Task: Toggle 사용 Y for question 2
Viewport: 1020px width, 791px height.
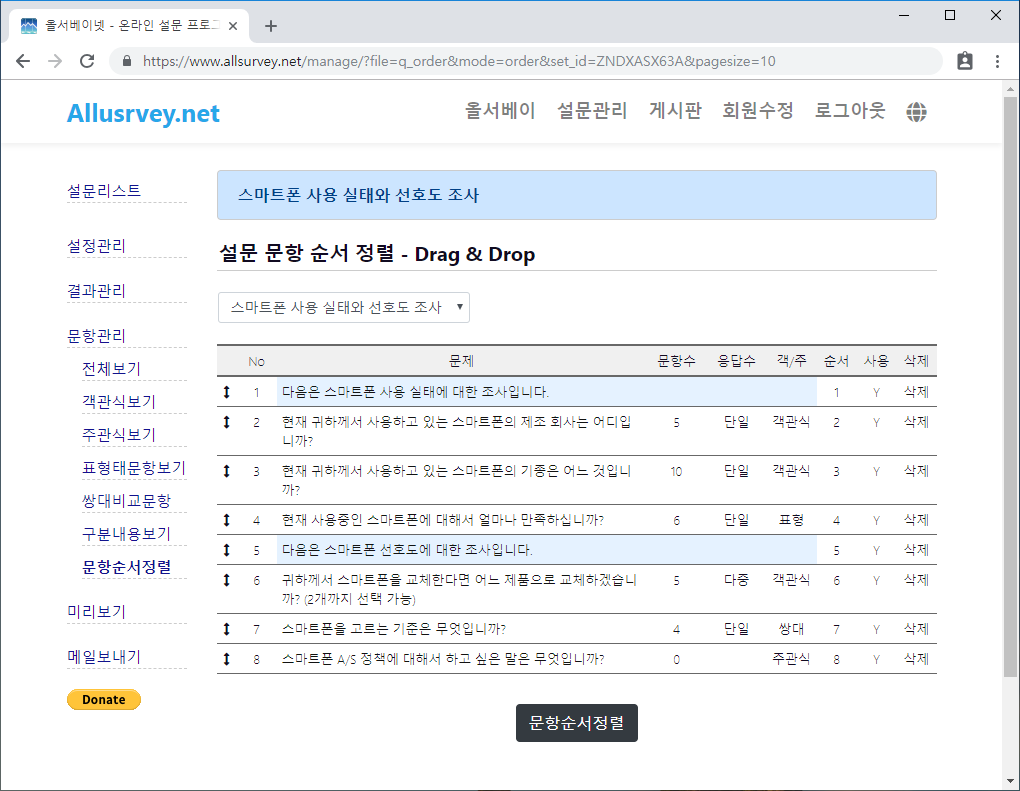Action: [876, 422]
